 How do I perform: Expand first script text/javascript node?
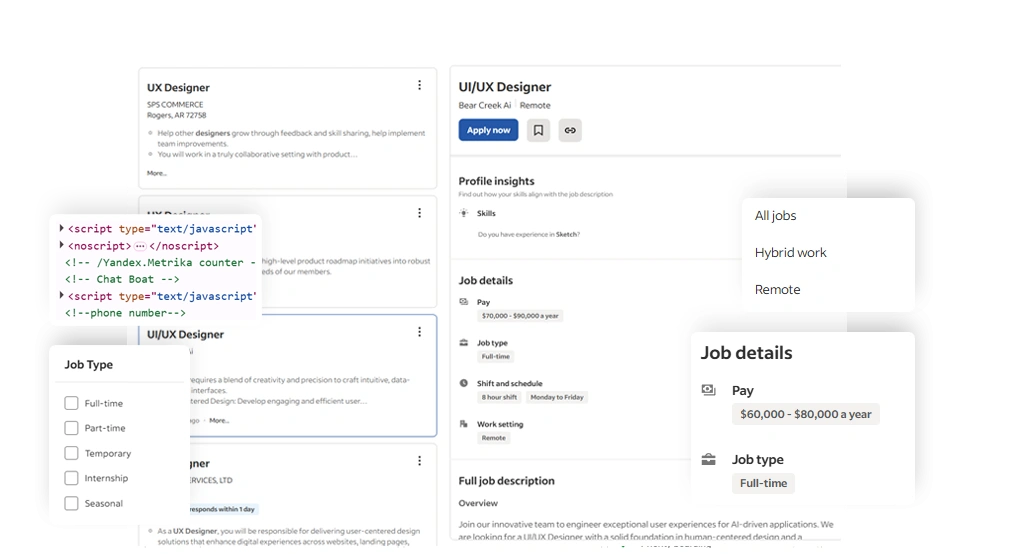coord(61,228)
